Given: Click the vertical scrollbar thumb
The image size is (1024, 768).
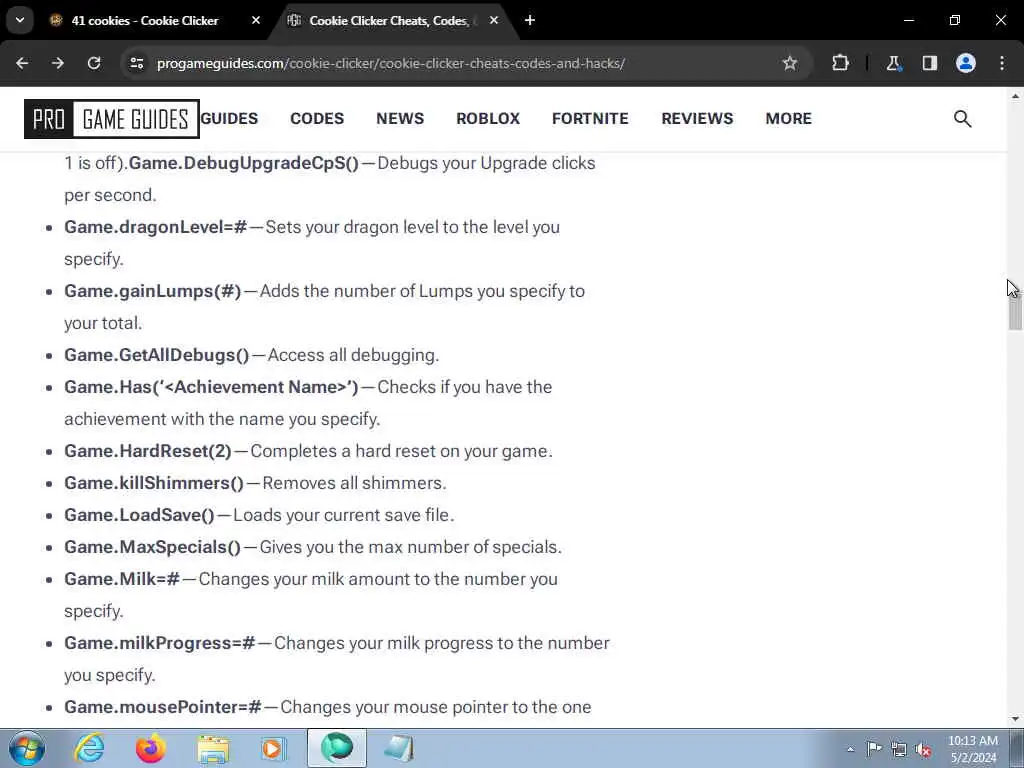Looking at the screenshot, I should coord(1015,312).
